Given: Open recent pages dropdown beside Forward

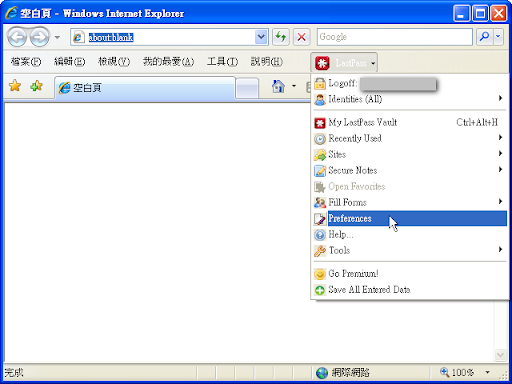Looking at the screenshot, I should pyautogui.click(x=57, y=37).
